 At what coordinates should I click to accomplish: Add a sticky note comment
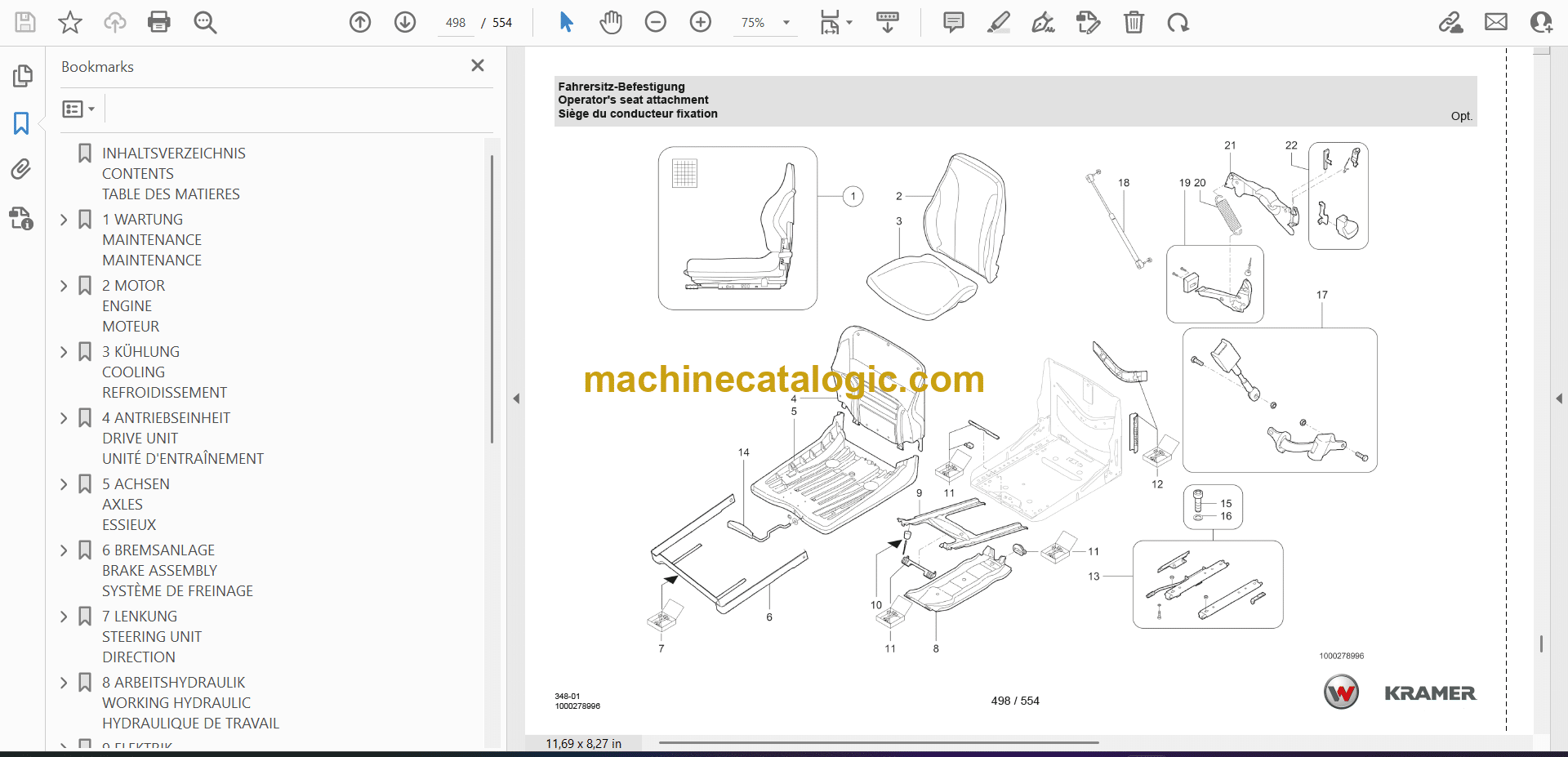pos(953,22)
